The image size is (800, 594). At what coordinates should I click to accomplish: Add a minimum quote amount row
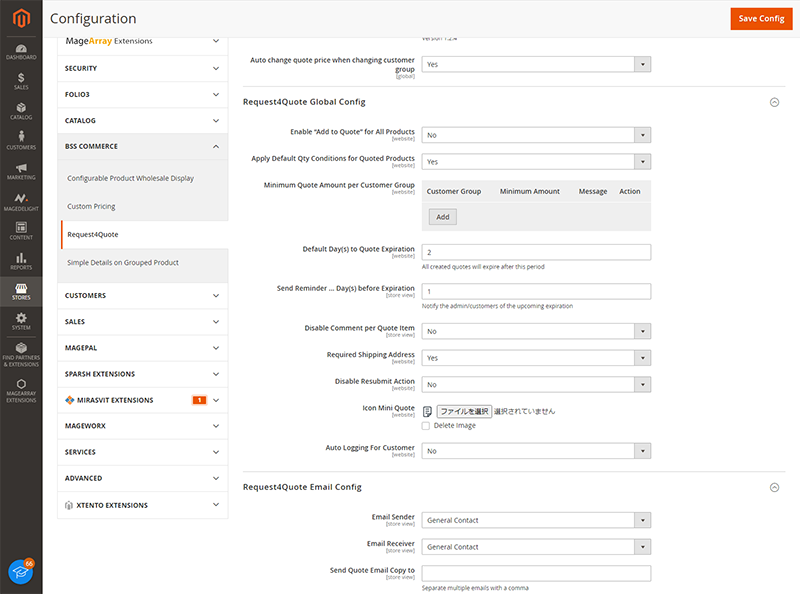pos(442,217)
